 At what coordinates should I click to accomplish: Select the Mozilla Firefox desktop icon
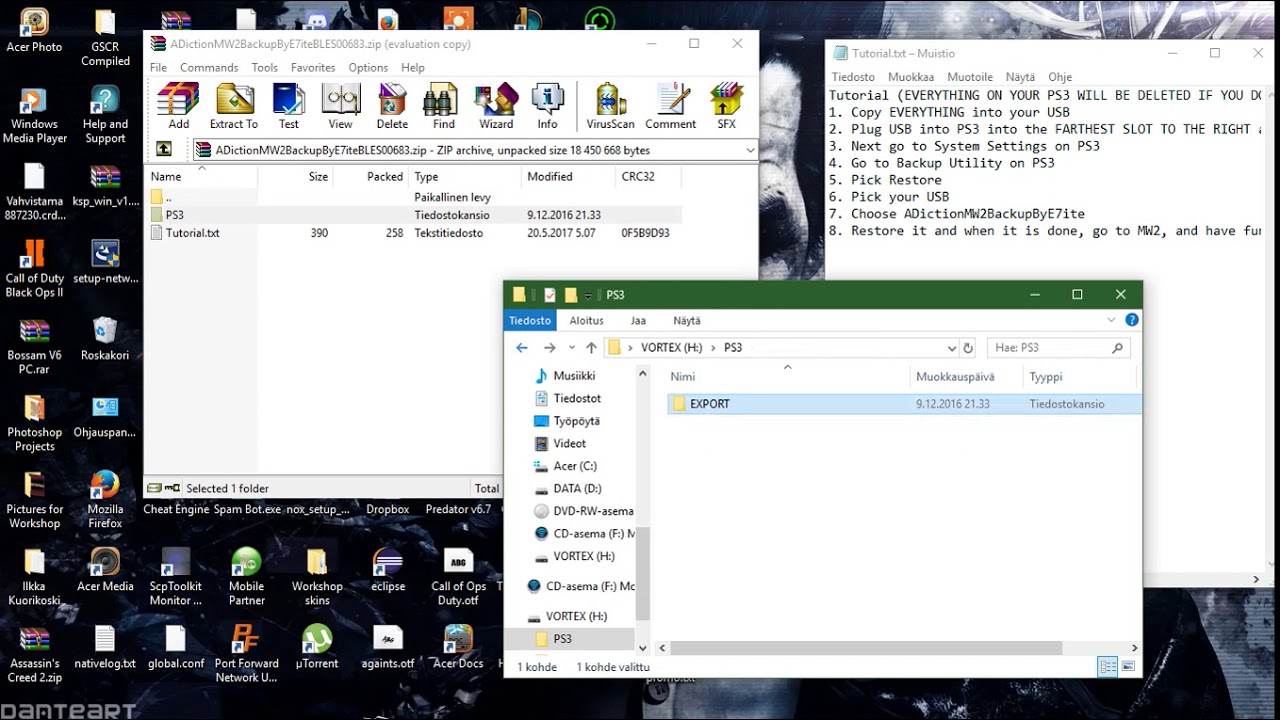105,499
